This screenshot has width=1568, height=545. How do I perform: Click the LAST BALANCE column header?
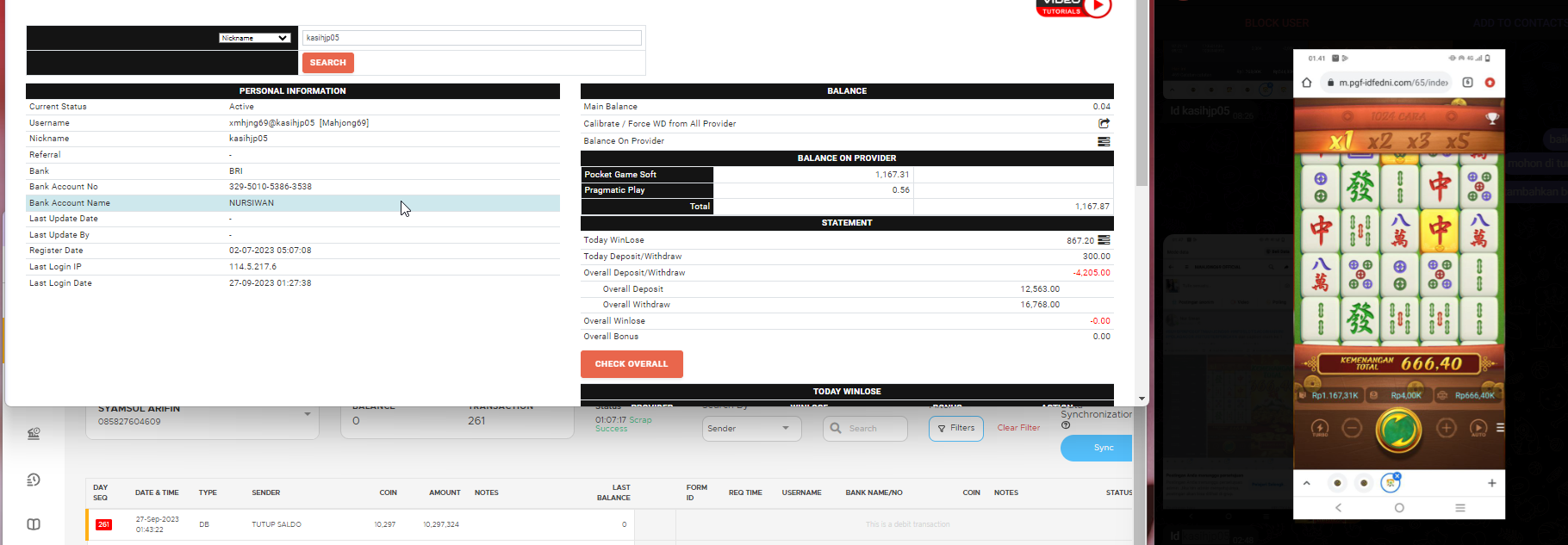tap(613, 492)
